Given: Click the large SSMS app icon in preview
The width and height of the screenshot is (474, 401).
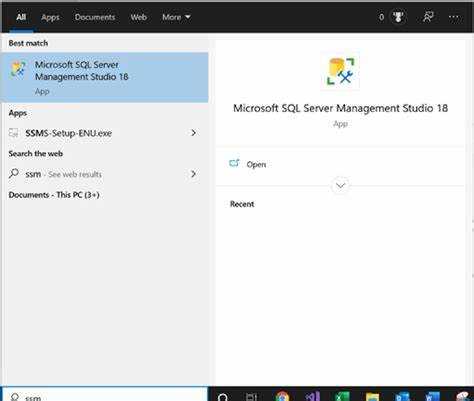Looking at the screenshot, I should click(x=340, y=71).
